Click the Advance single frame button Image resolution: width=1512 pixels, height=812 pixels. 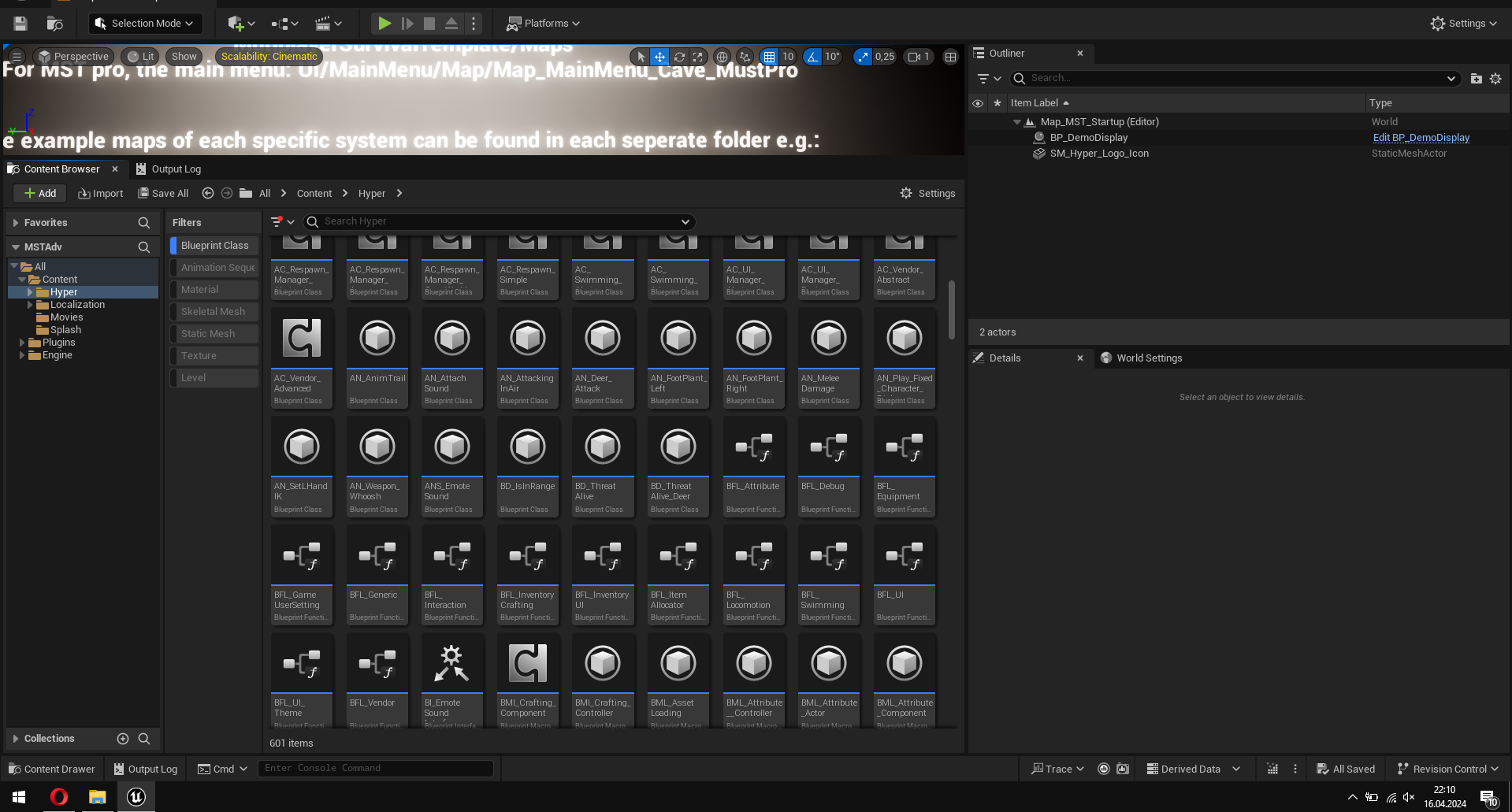[x=407, y=24]
